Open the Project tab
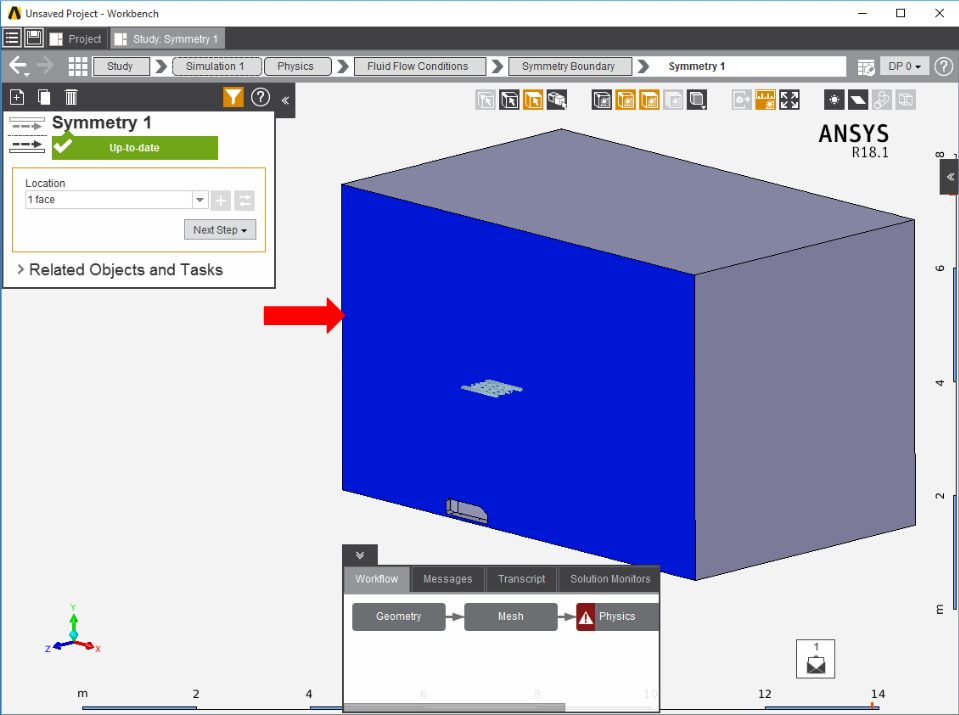The image size is (959, 715). click(x=77, y=39)
